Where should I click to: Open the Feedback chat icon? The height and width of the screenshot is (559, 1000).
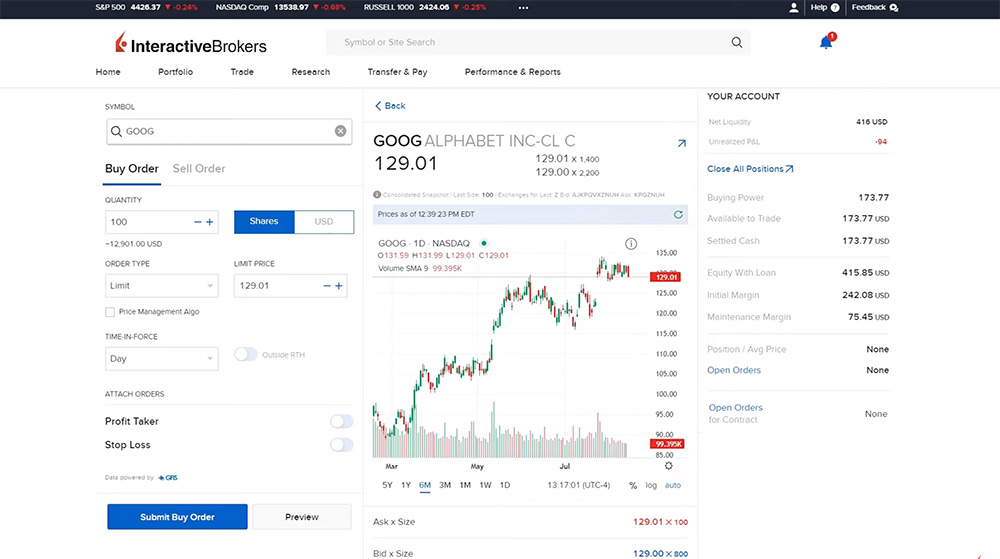coord(893,8)
